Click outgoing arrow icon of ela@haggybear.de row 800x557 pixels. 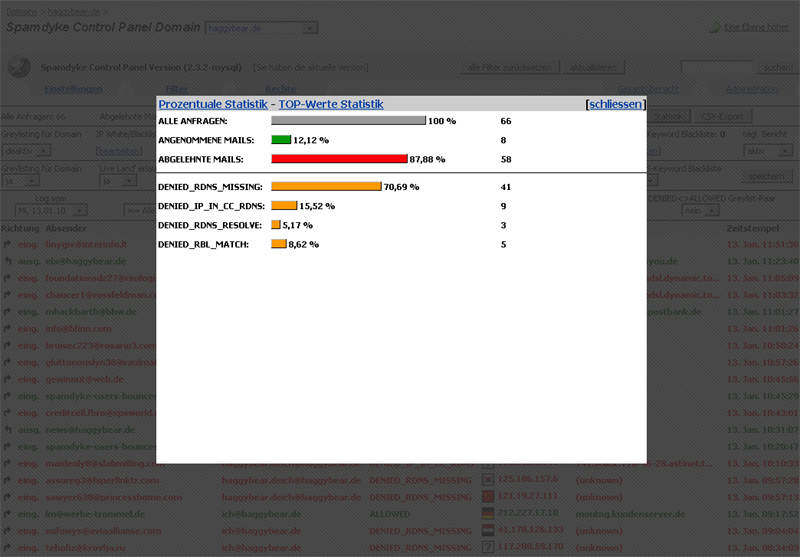(x=7, y=261)
